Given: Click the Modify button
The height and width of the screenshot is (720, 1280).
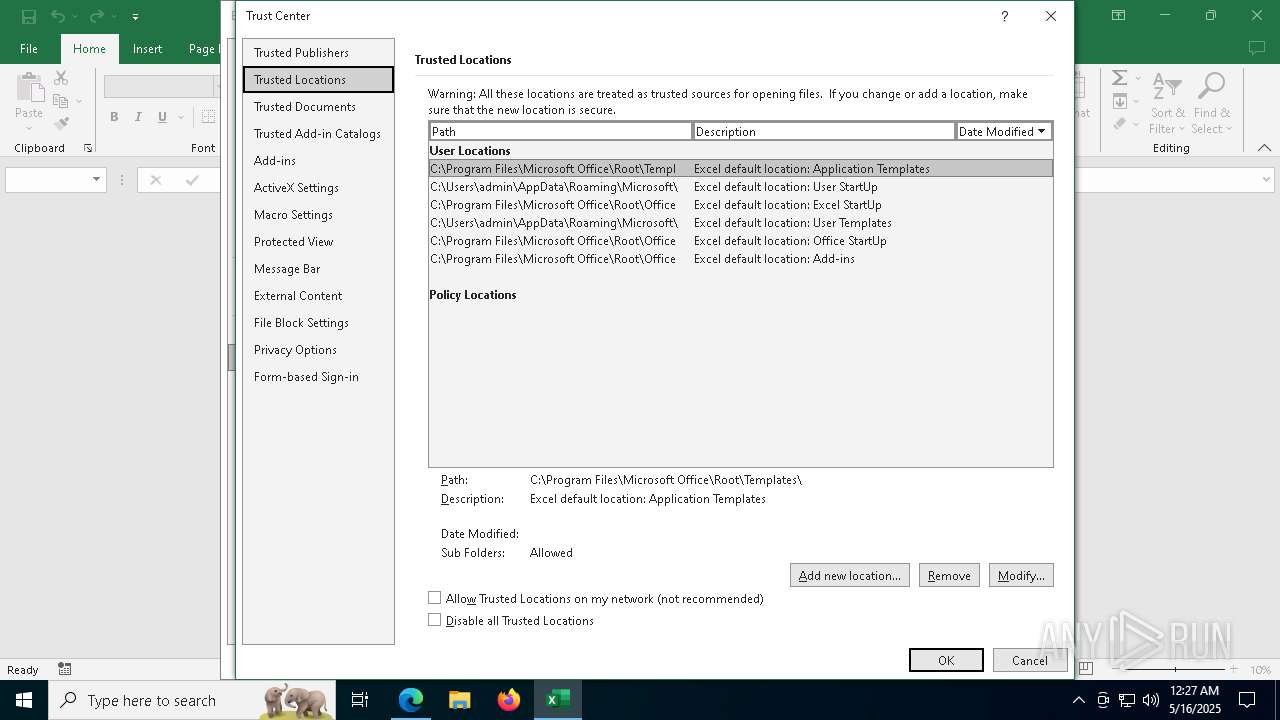Looking at the screenshot, I should point(1021,576).
